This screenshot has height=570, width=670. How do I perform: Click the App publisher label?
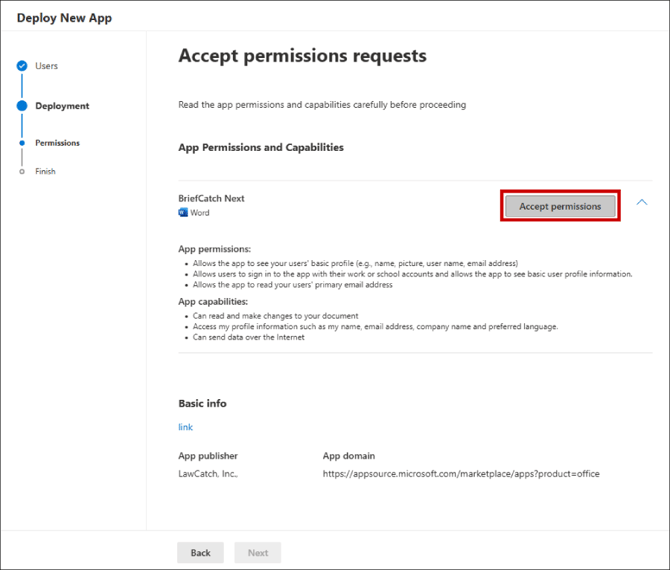click(208, 456)
